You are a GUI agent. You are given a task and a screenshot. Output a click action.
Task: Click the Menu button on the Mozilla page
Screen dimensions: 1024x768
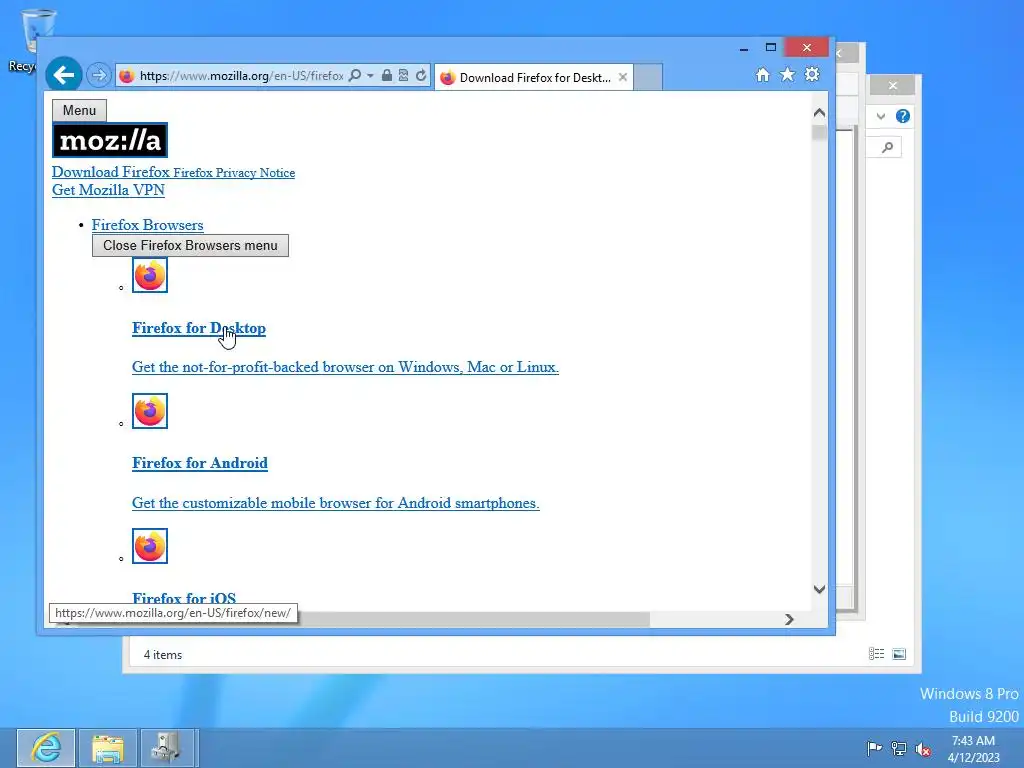pos(79,110)
